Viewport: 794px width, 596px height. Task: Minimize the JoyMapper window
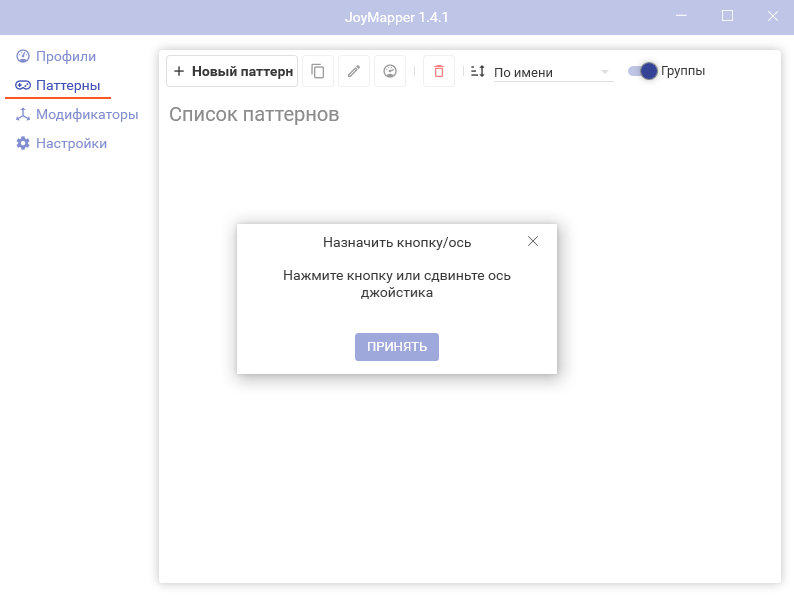pyautogui.click(x=681, y=15)
